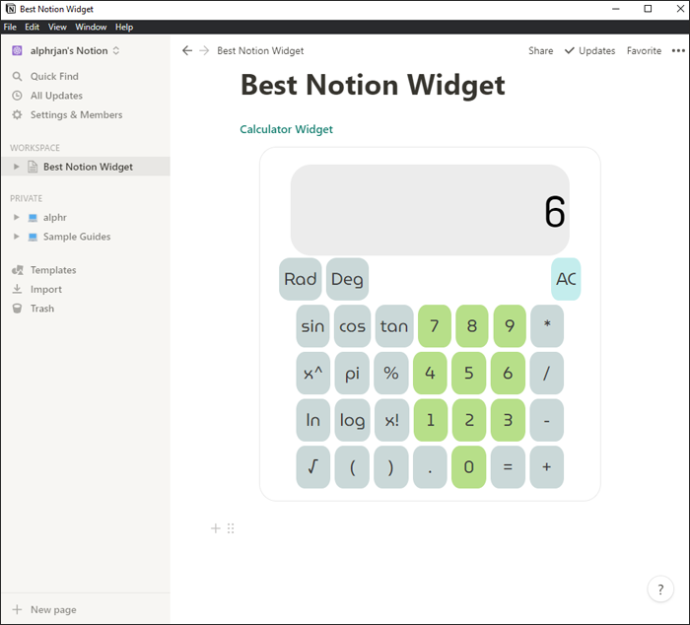The height and width of the screenshot is (625, 690).
Task: Click the open parenthesis calculator key
Action: coord(352,467)
